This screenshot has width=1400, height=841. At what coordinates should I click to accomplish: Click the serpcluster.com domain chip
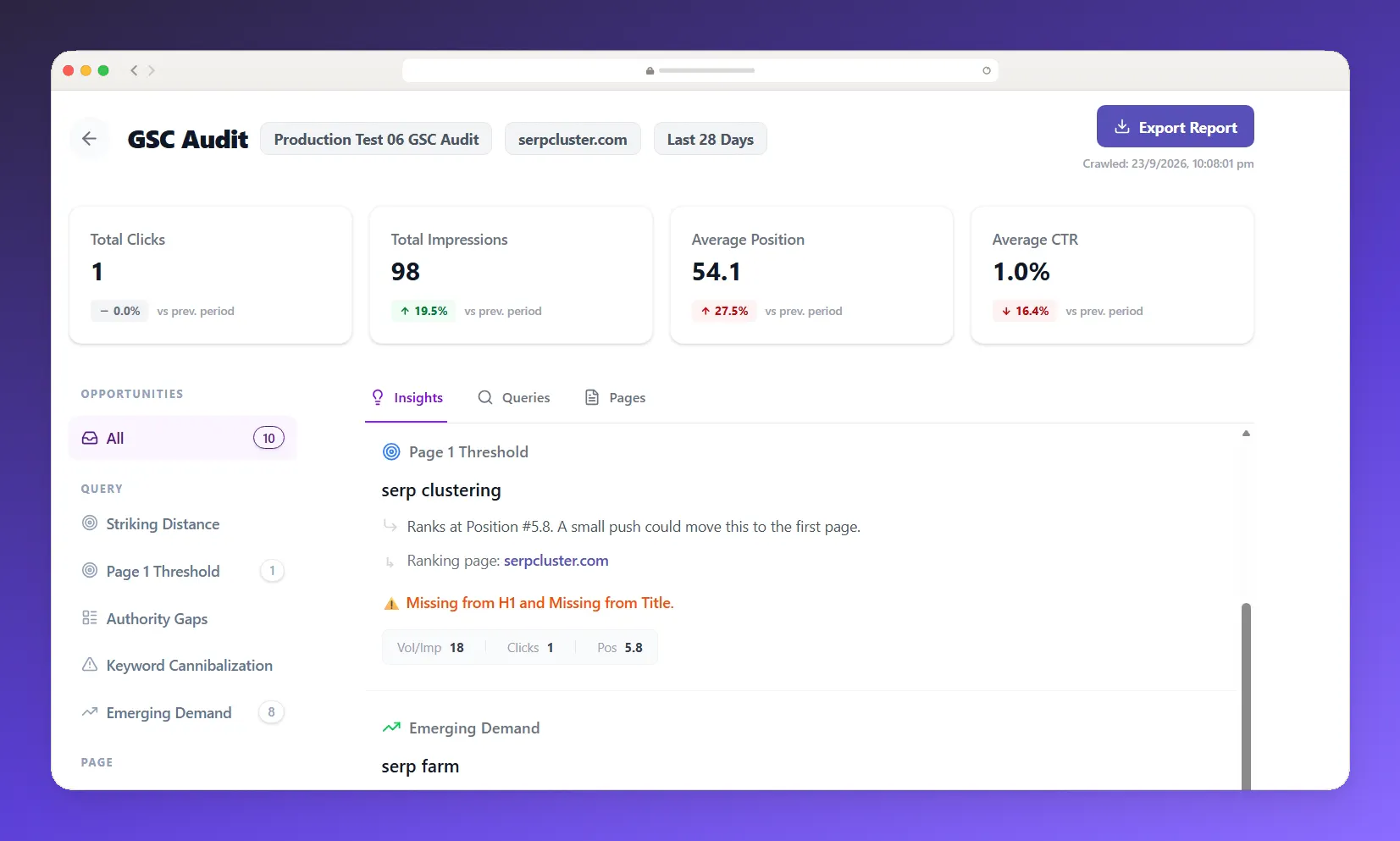[x=573, y=140]
